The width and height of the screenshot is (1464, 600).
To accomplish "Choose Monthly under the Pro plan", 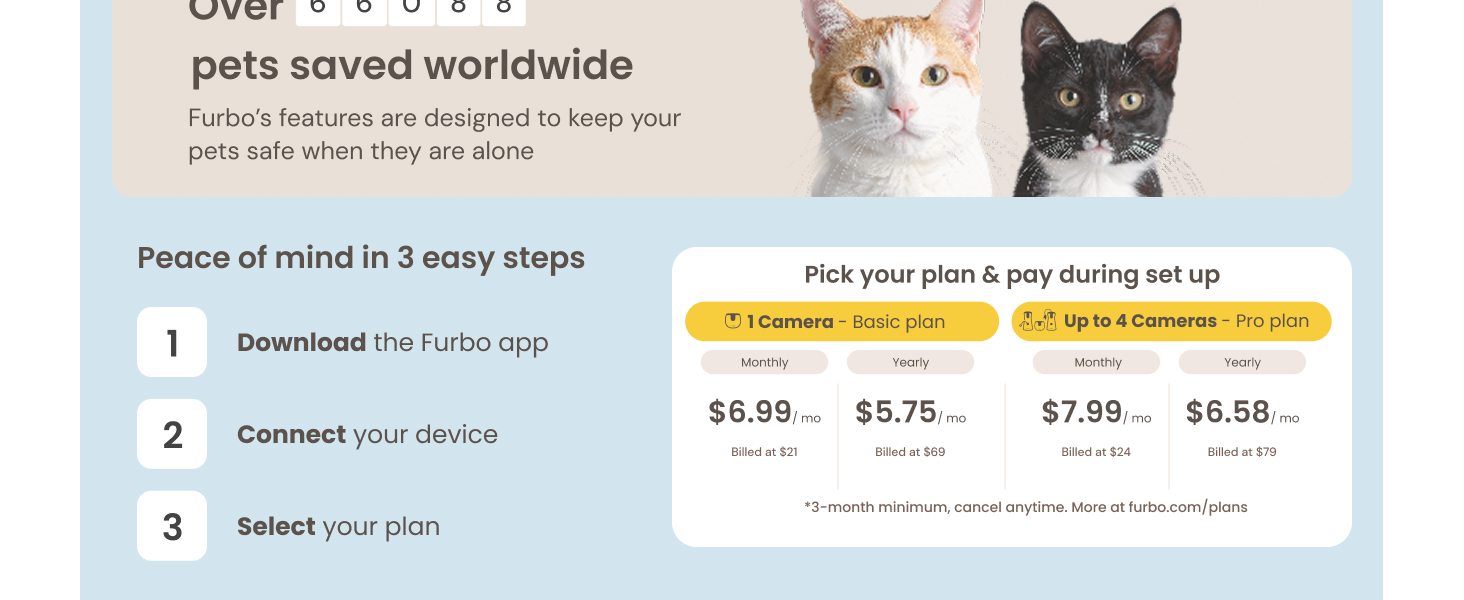I will [x=1098, y=362].
